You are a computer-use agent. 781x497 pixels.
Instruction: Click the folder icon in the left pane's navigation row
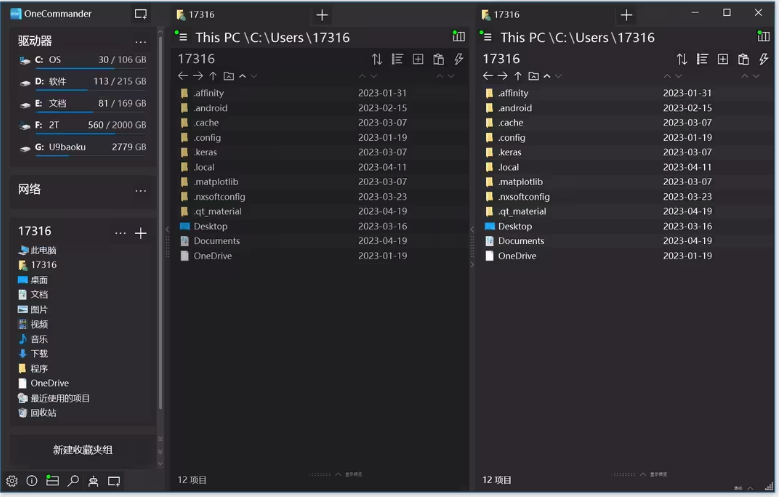pyautogui.click(x=229, y=76)
